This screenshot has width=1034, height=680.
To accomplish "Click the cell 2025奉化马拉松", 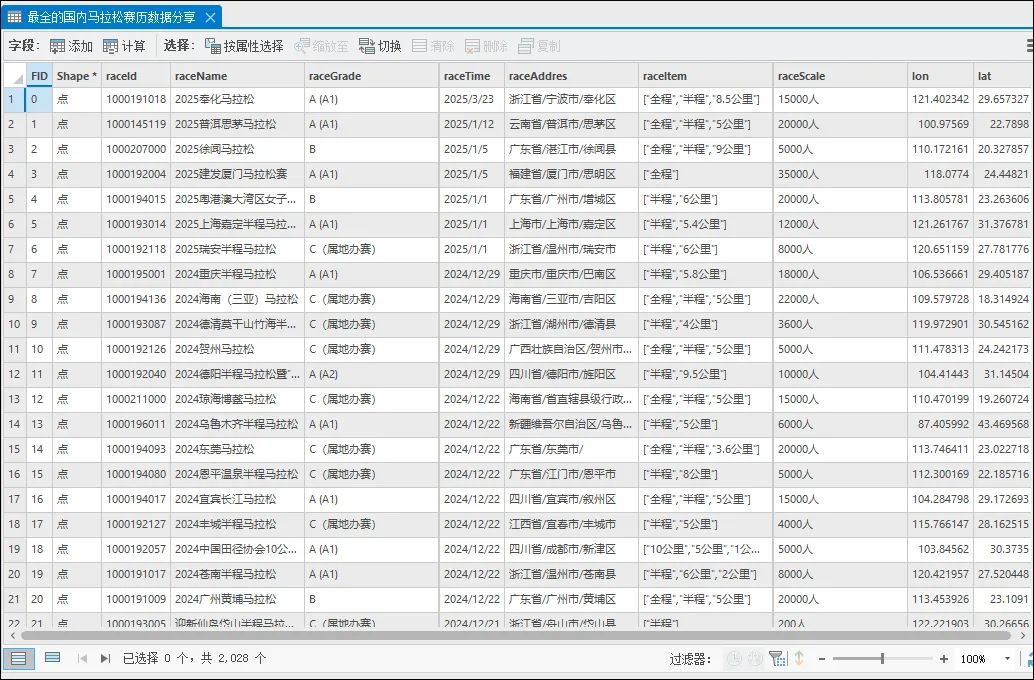I will (x=238, y=100).
